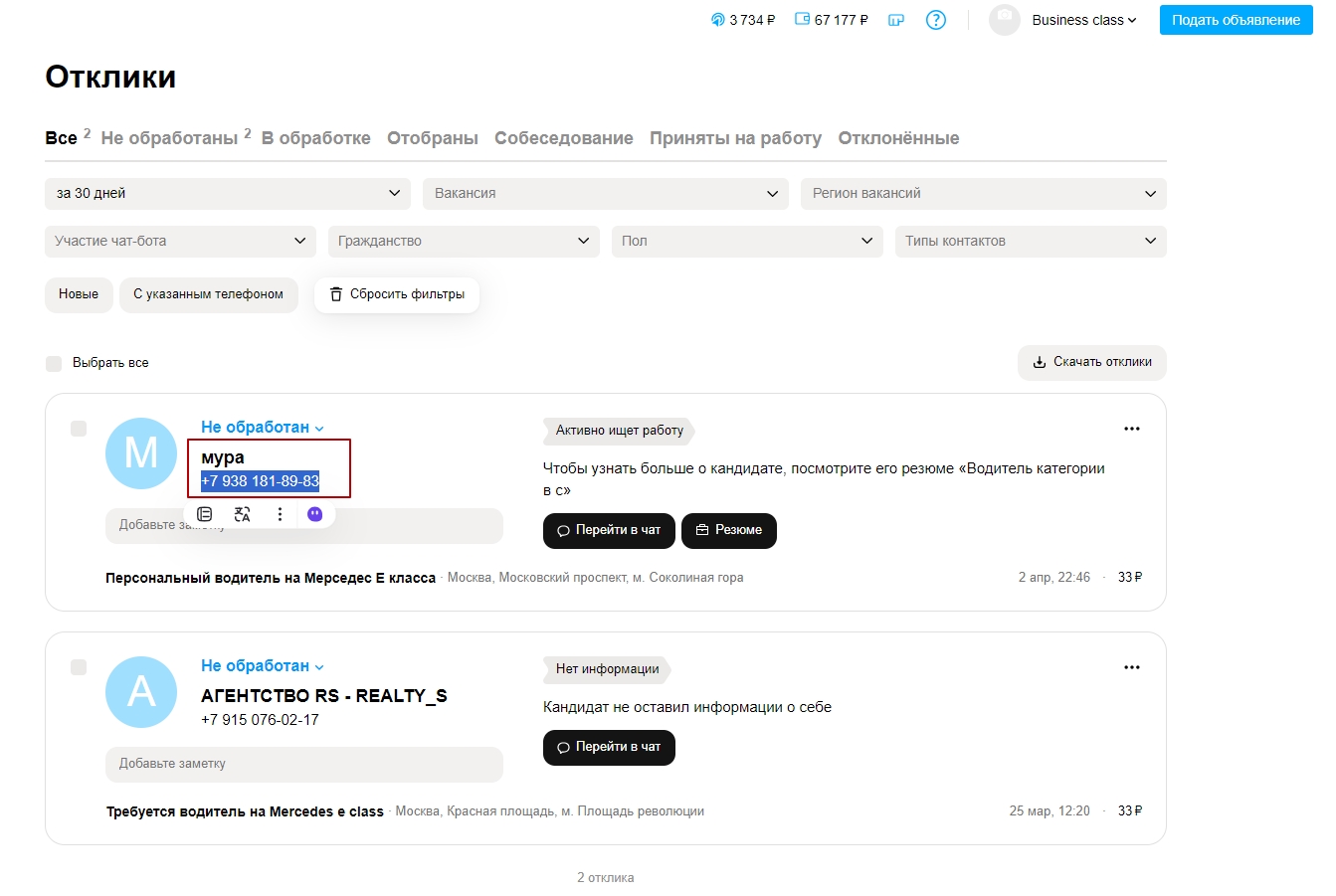Switch to the Собеседование tab

point(563,138)
